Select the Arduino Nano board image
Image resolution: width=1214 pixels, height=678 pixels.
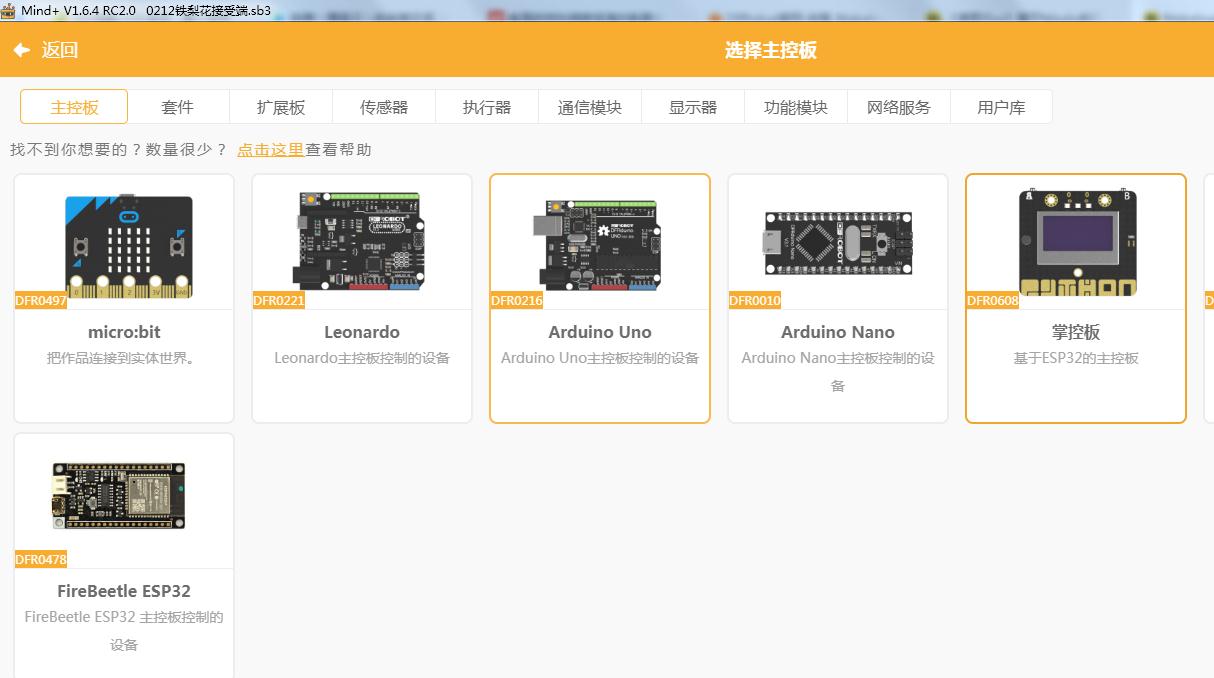tap(838, 242)
